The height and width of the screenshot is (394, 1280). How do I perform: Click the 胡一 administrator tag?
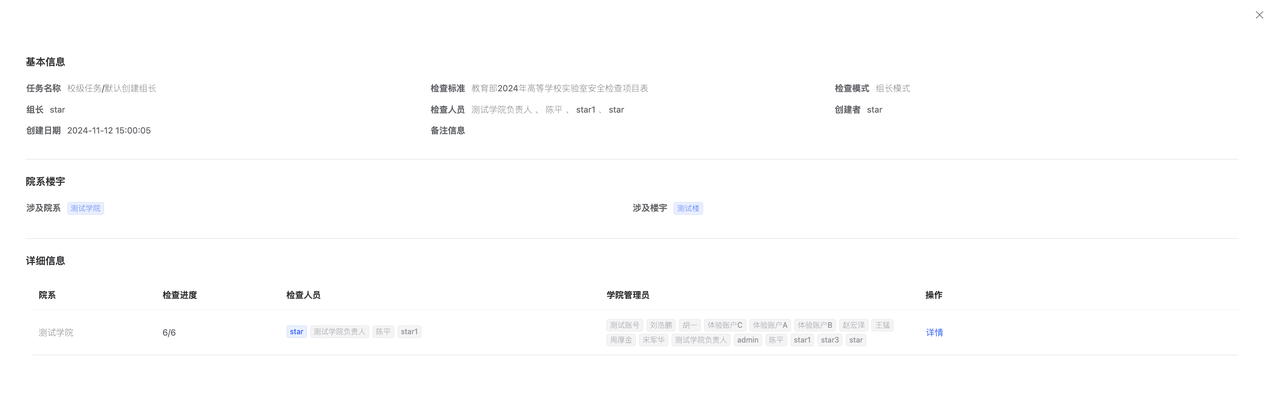pos(690,325)
